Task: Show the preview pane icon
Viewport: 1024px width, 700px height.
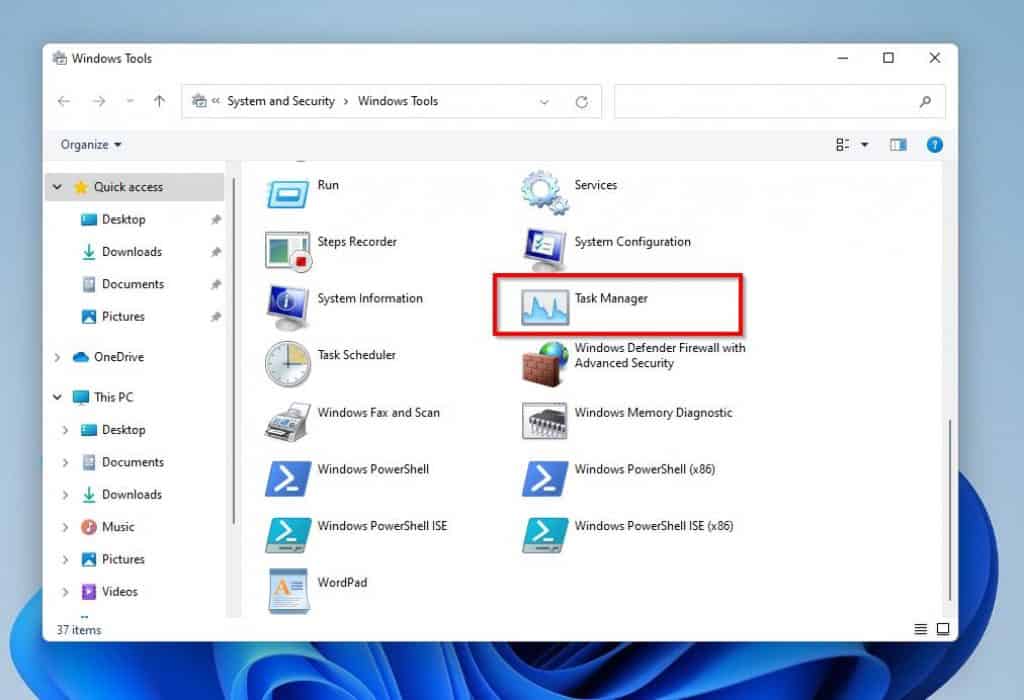Action: pyautogui.click(x=898, y=145)
